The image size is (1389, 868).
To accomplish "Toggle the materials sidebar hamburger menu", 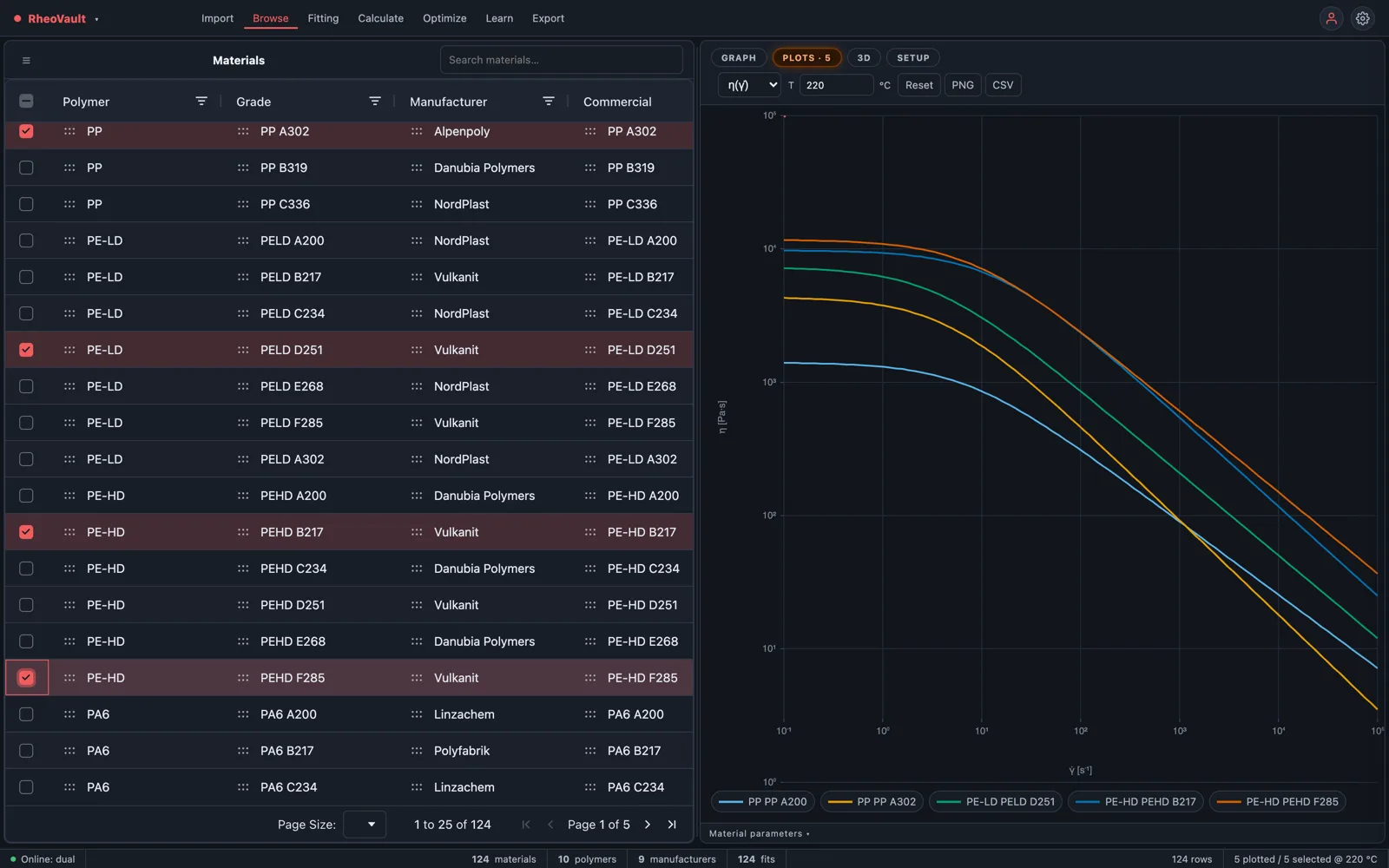I will pyautogui.click(x=26, y=61).
